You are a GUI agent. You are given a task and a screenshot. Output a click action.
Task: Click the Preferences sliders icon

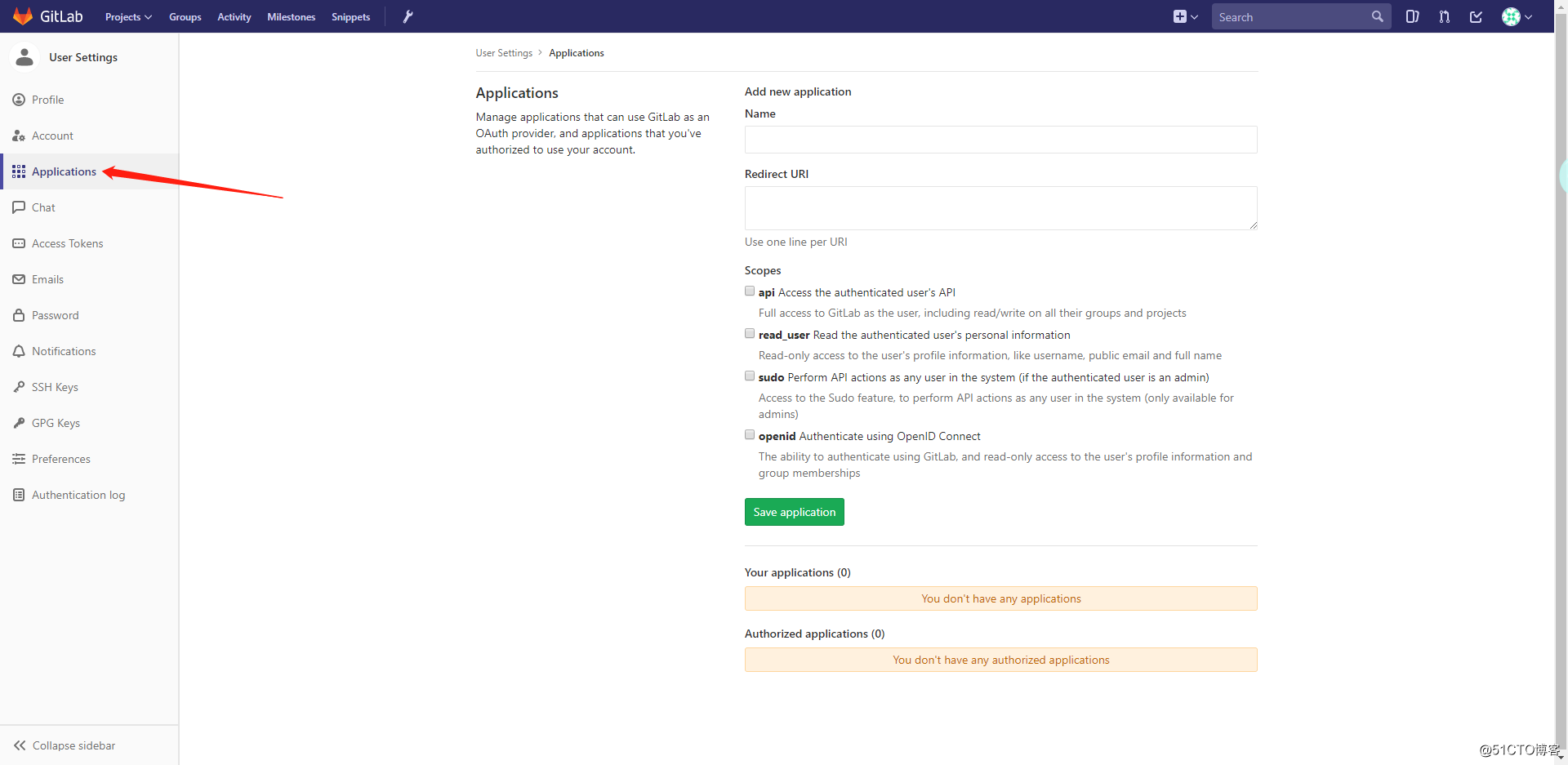pos(19,459)
